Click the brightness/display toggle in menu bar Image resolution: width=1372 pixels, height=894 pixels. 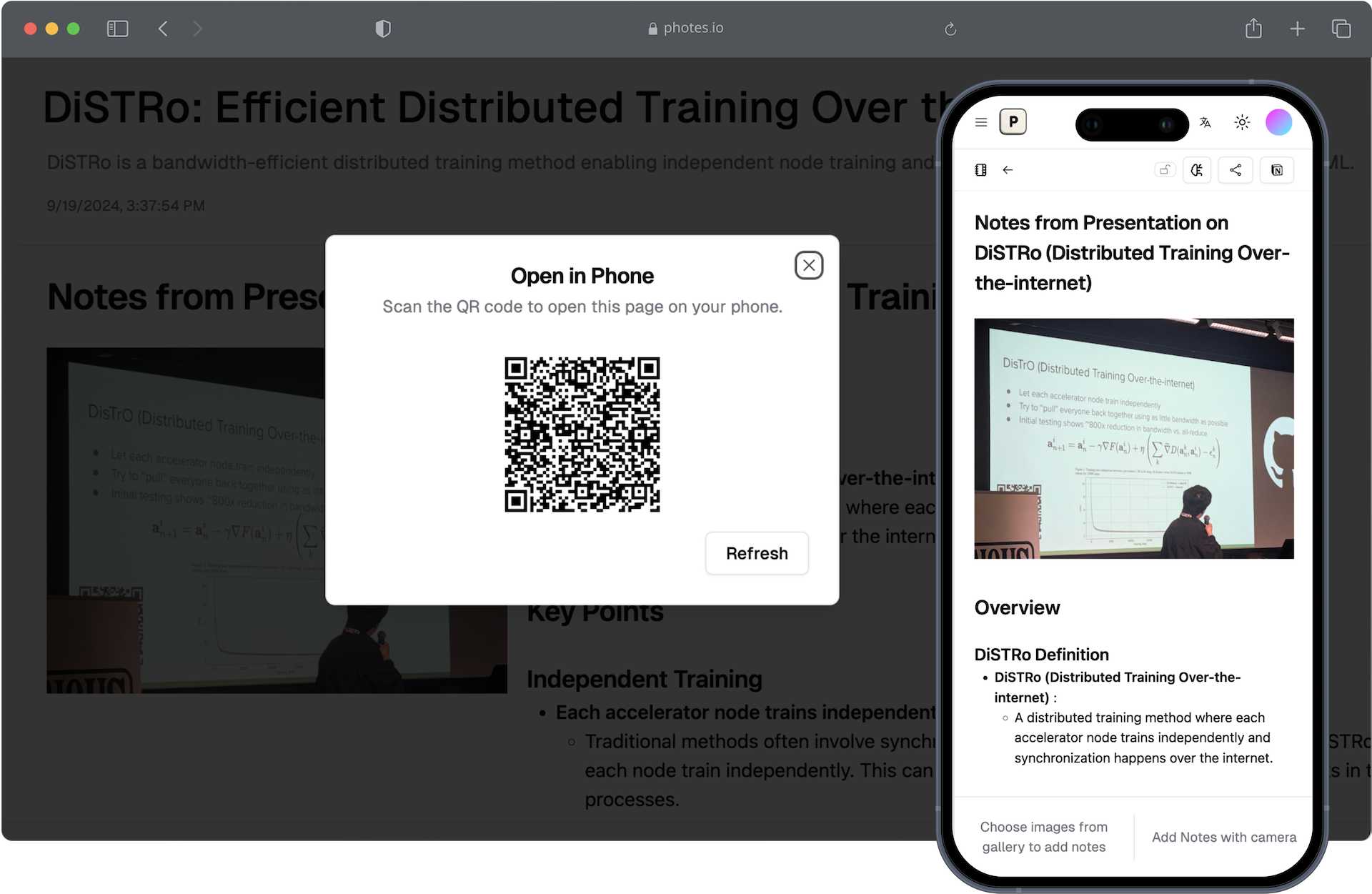(1243, 122)
